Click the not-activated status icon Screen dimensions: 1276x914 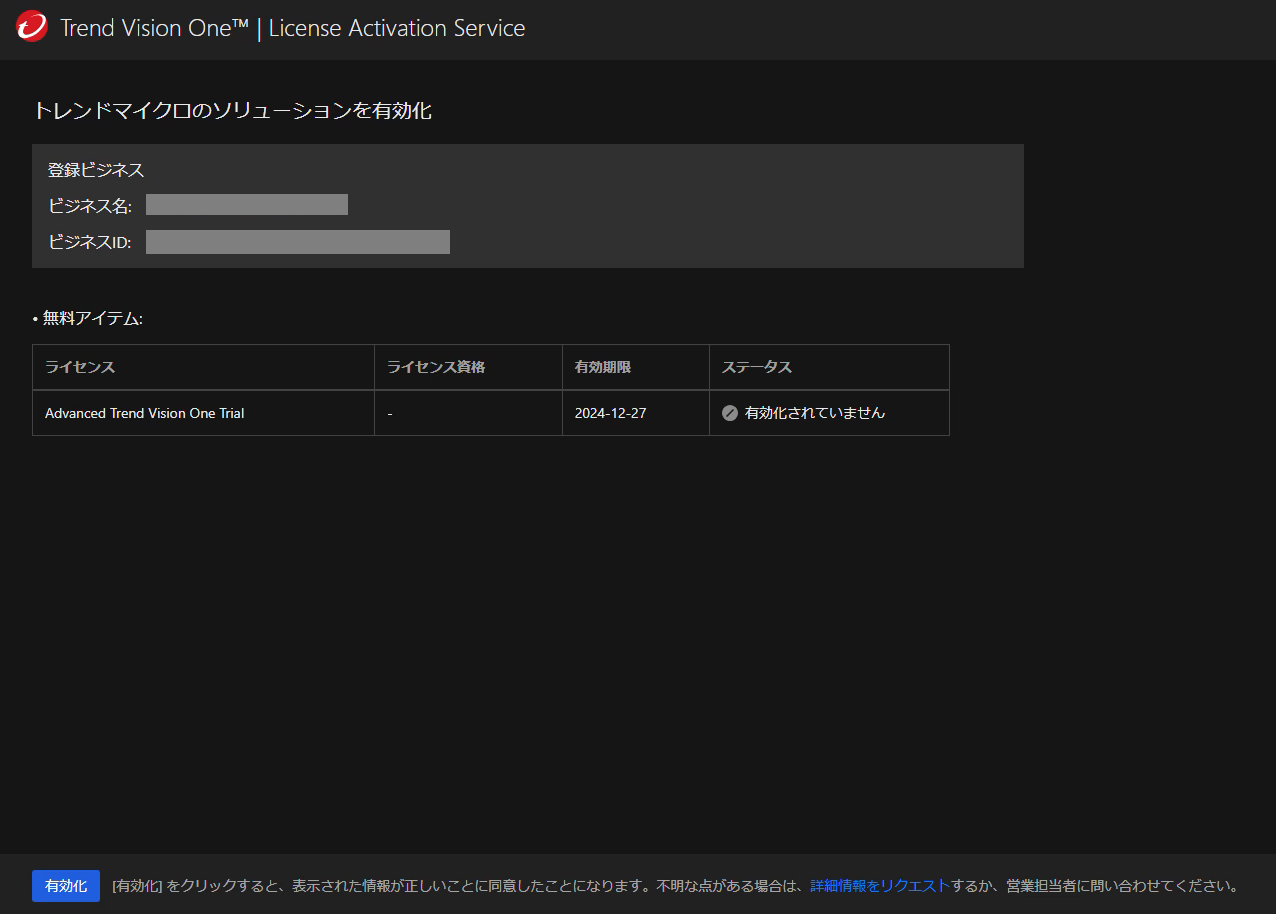coord(730,413)
